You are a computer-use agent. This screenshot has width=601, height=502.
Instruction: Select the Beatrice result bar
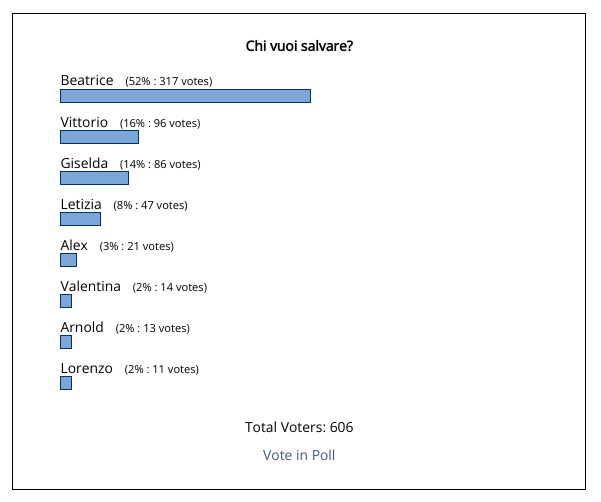pyautogui.click(x=186, y=96)
